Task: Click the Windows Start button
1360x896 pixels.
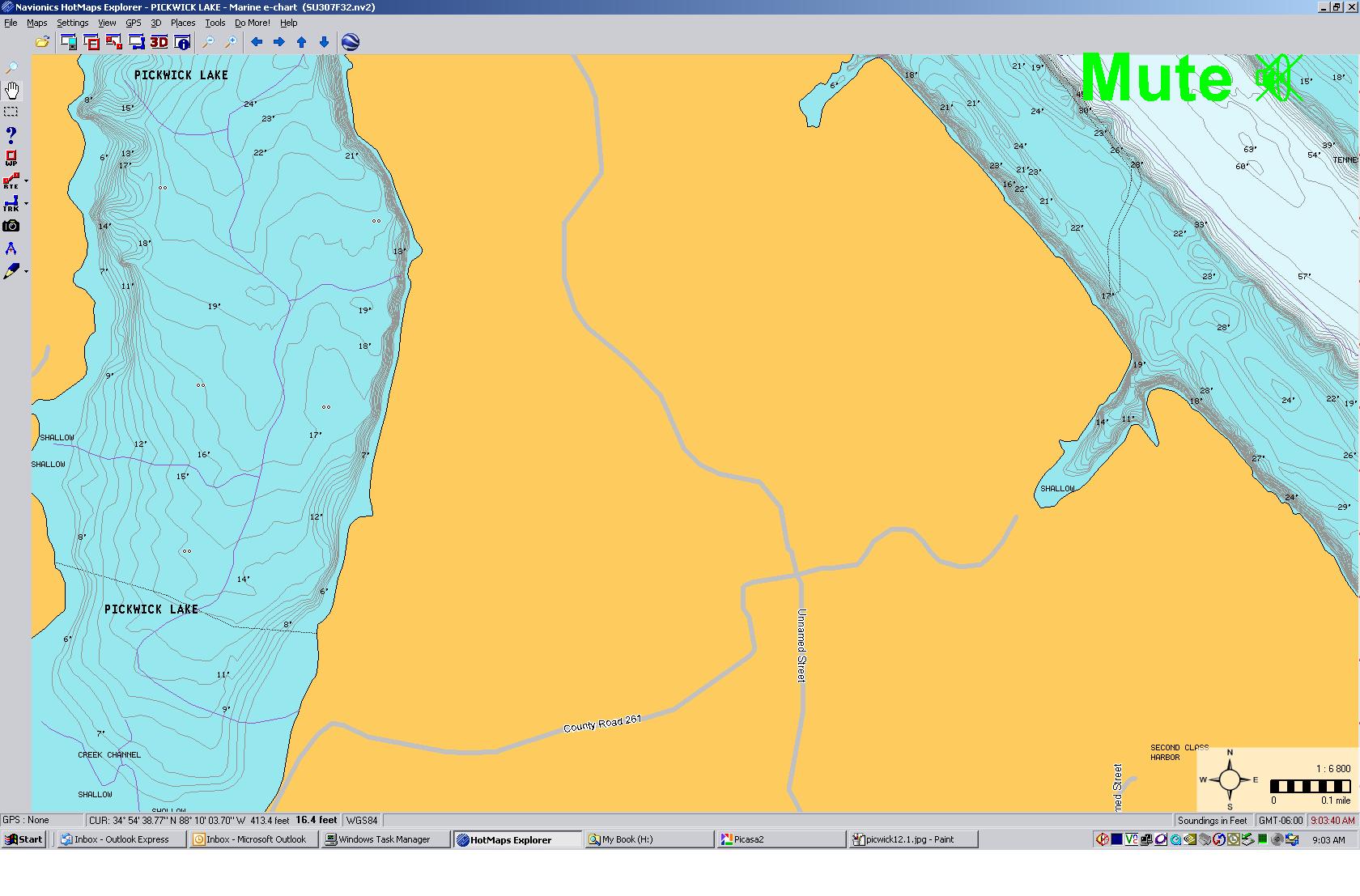Action: [x=23, y=839]
